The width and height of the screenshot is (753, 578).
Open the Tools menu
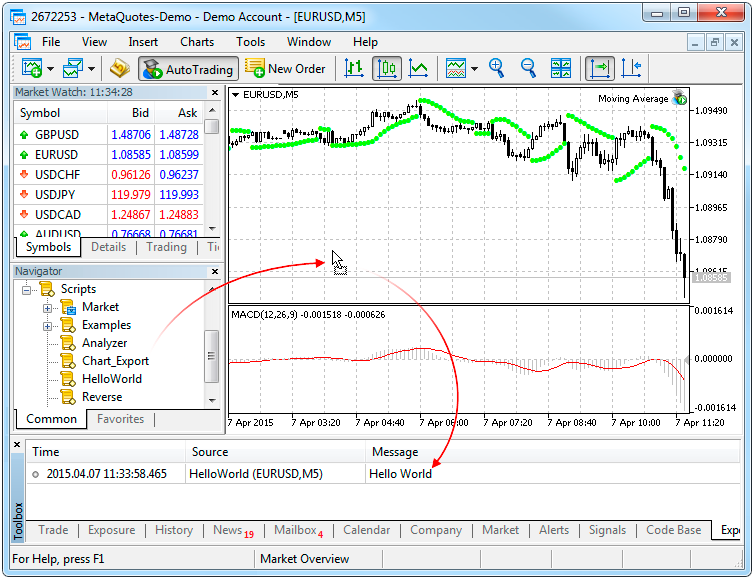250,42
